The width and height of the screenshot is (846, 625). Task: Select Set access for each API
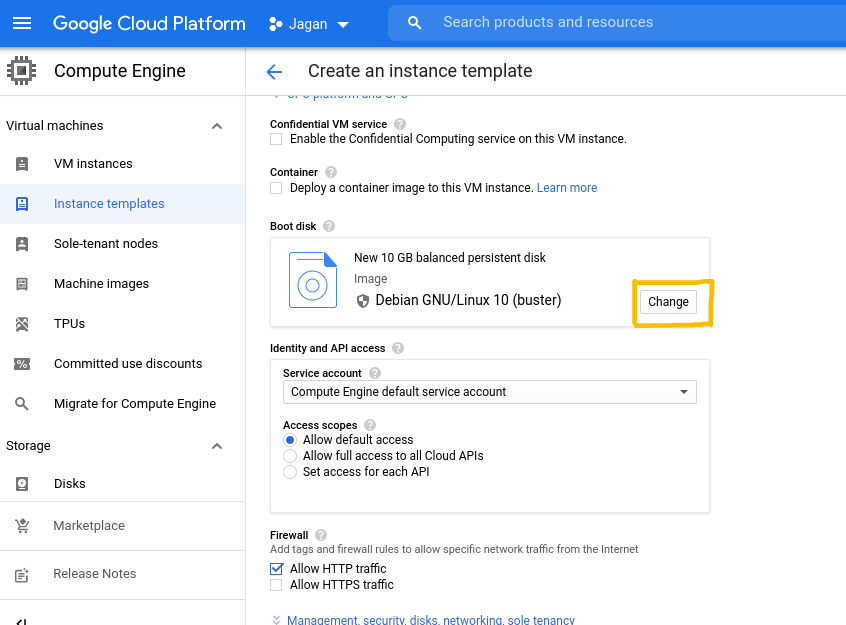pos(290,472)
